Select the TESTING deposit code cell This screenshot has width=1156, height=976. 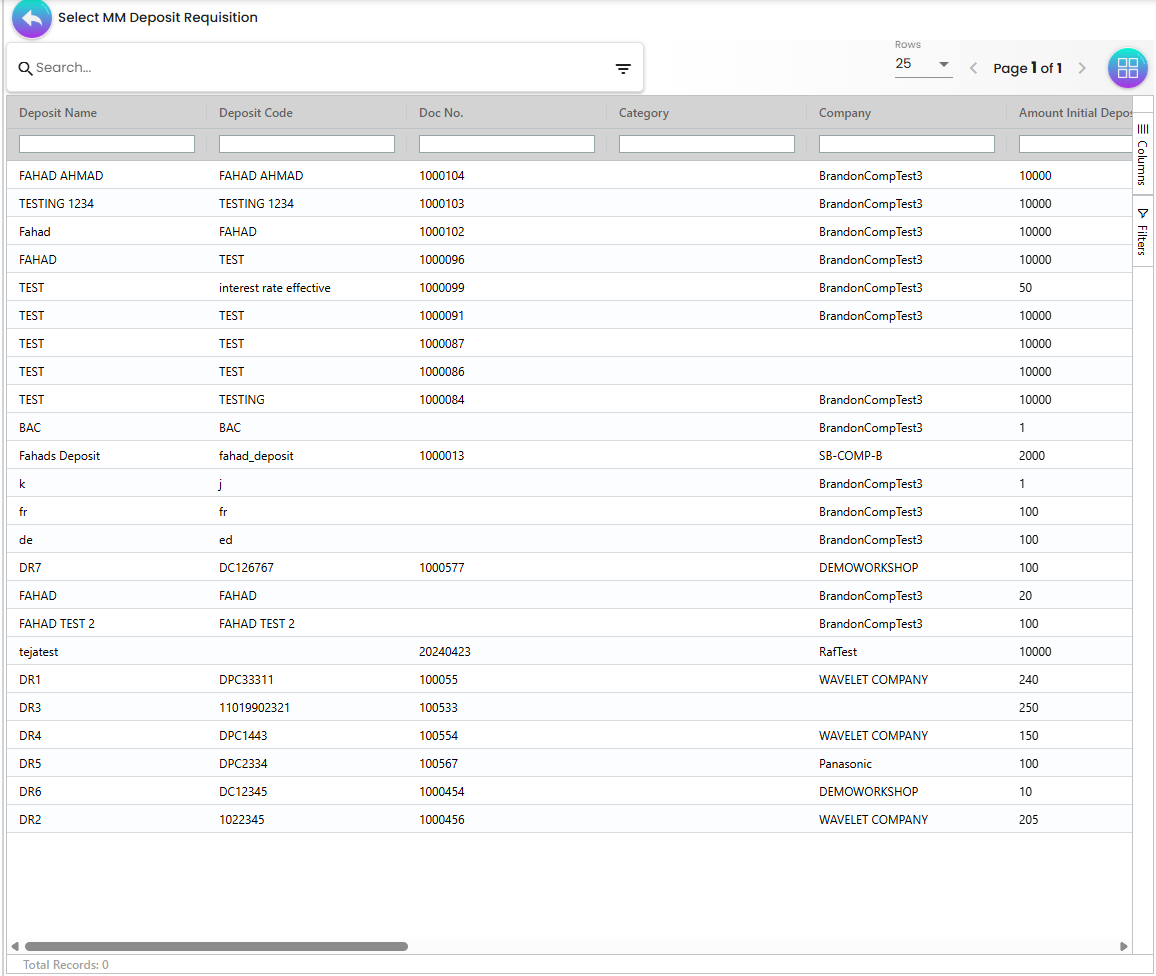pyautogui.click(x=242, y=400)
